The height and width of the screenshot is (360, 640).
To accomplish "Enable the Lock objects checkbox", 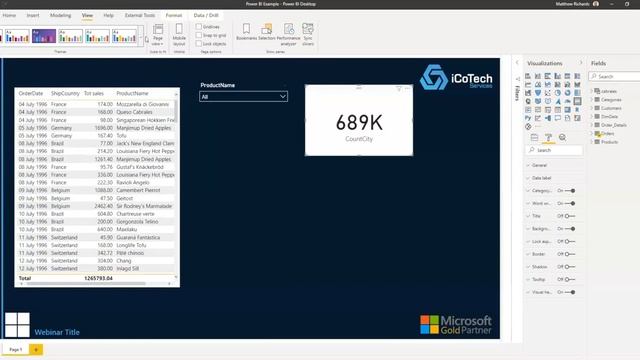I will (x=199, y=43).
